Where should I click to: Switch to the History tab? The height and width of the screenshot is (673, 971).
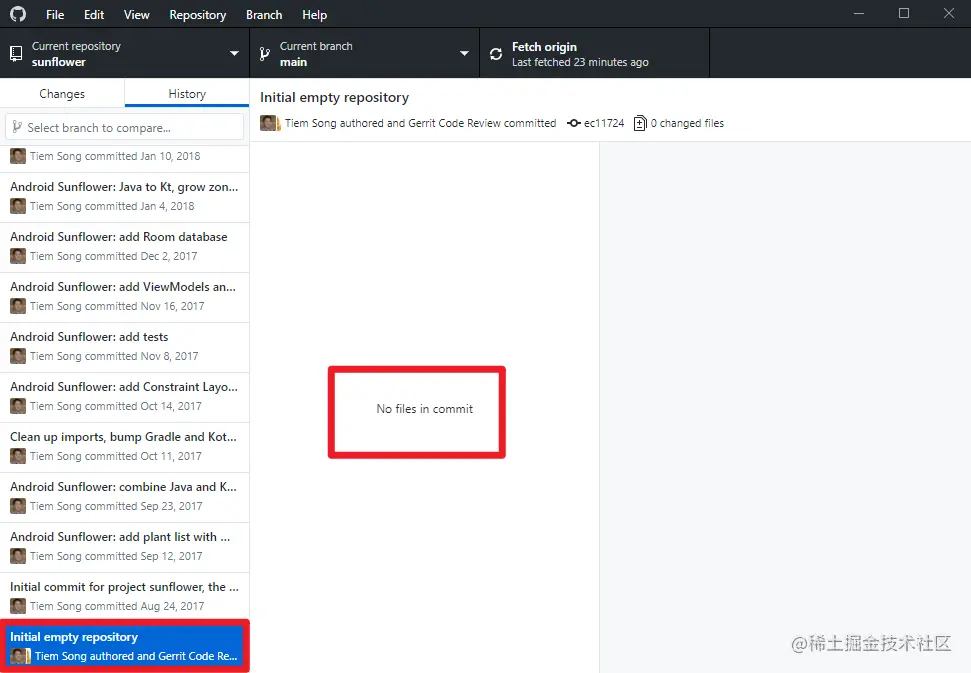(187, 93)
